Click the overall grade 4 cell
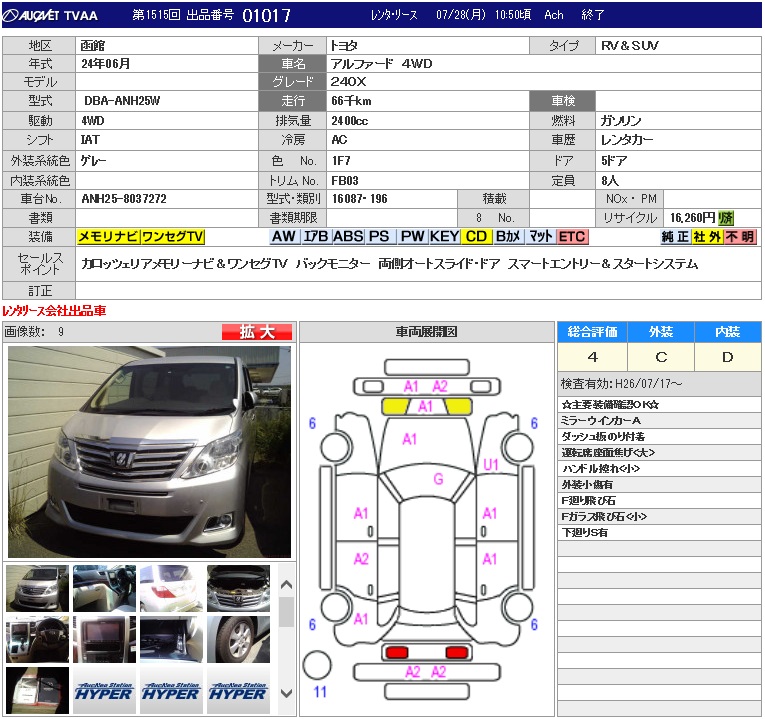 click(x=592, y=357)
